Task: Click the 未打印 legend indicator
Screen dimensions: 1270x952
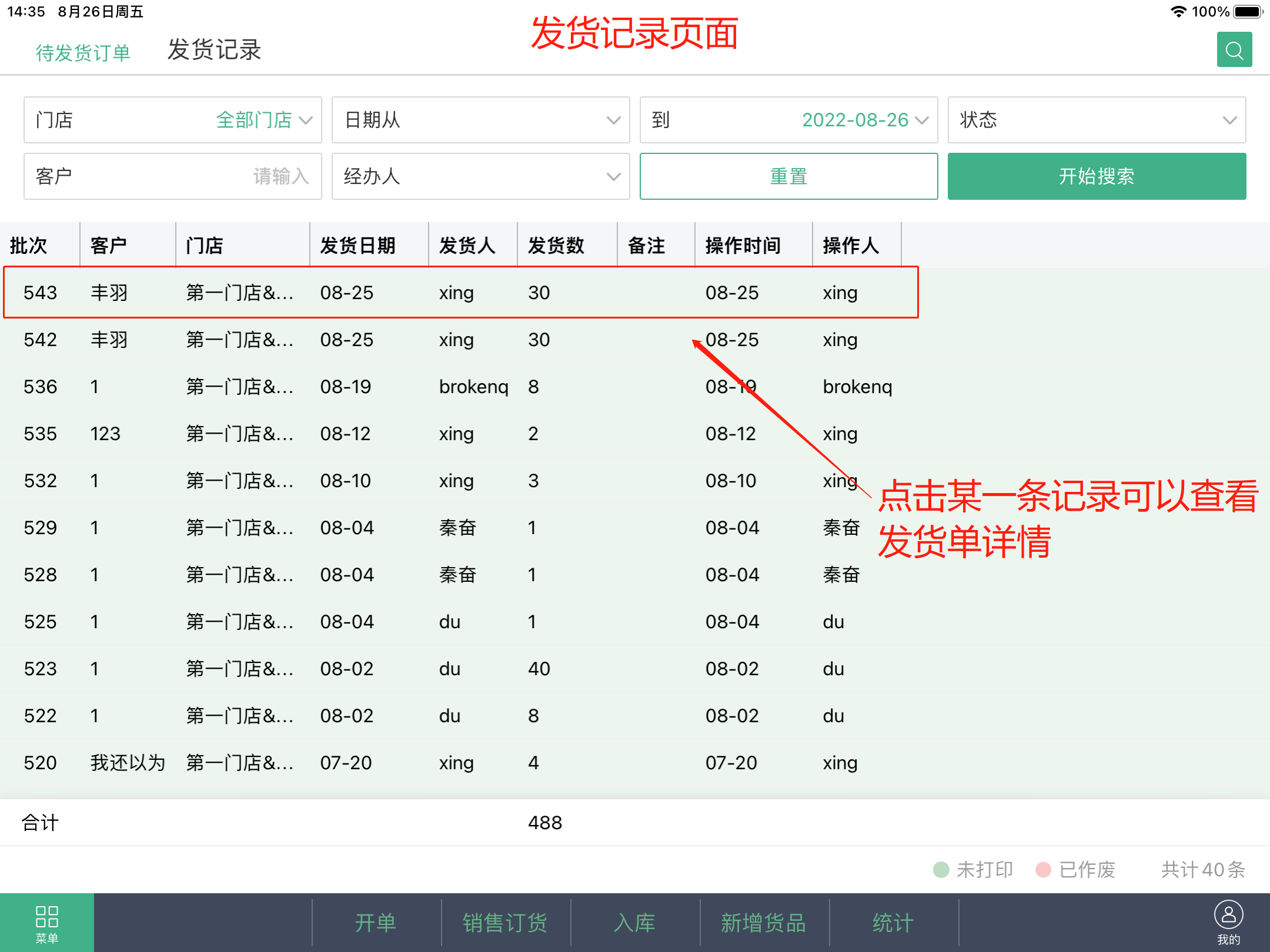Action: tap(973, 870)
